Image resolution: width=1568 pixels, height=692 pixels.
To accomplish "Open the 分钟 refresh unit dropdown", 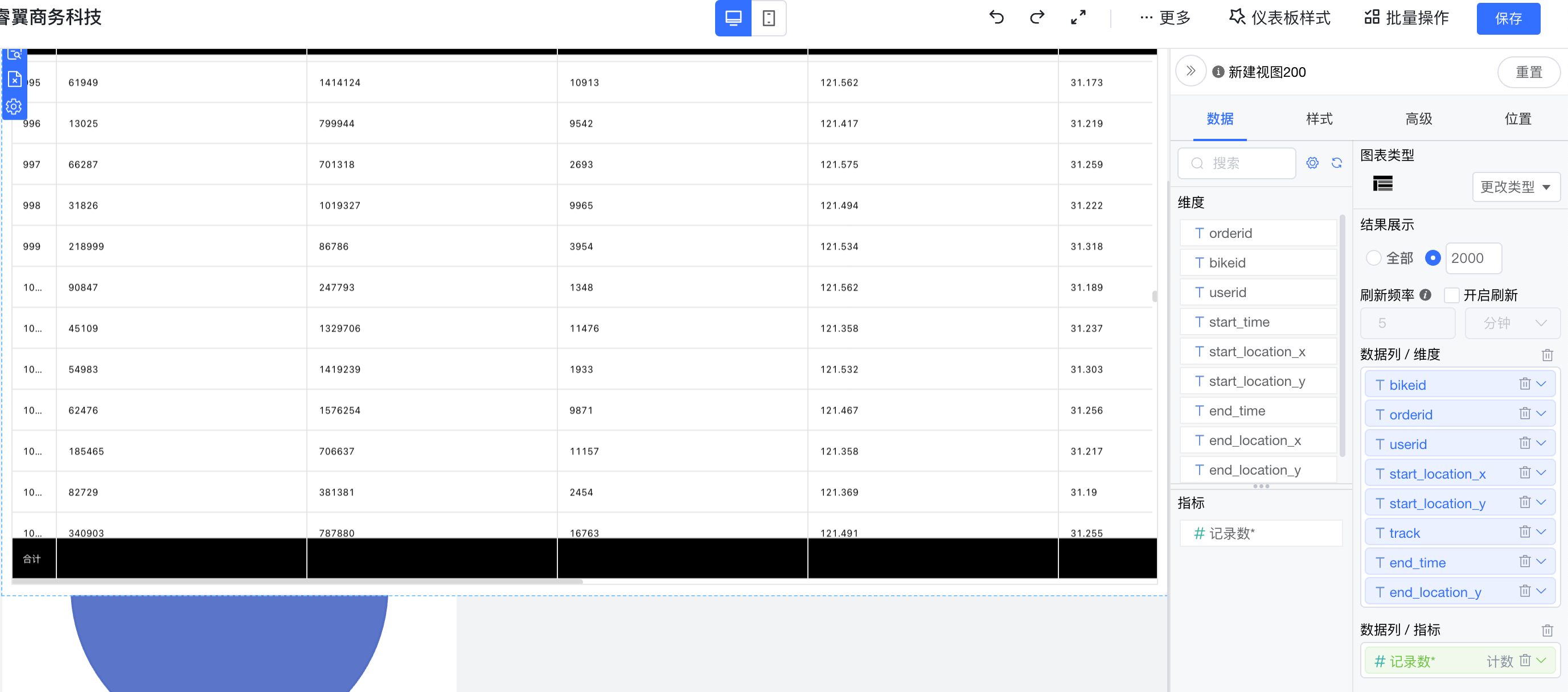I will [1513, 323].
